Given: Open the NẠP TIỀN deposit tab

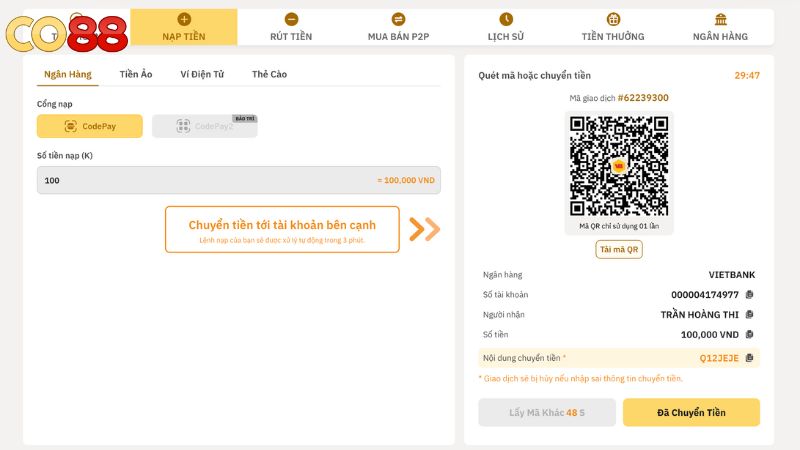Looking at the screenshot, I should coord(184,27).
